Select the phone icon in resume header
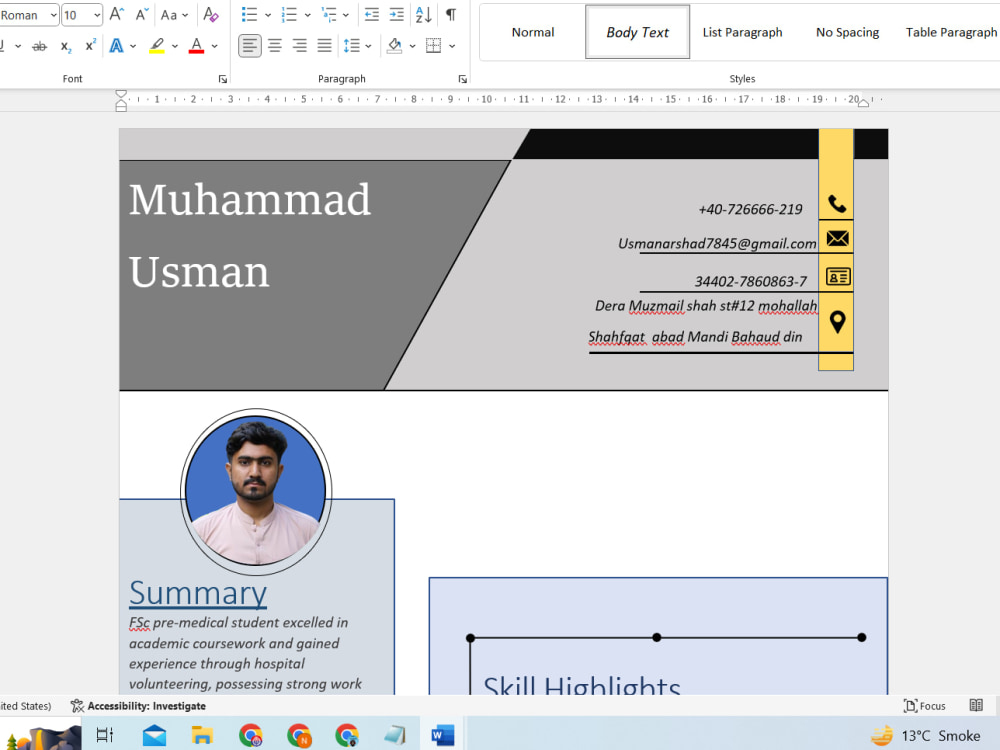The width and height of the screenshot is (1000, 750). (837, 204)
